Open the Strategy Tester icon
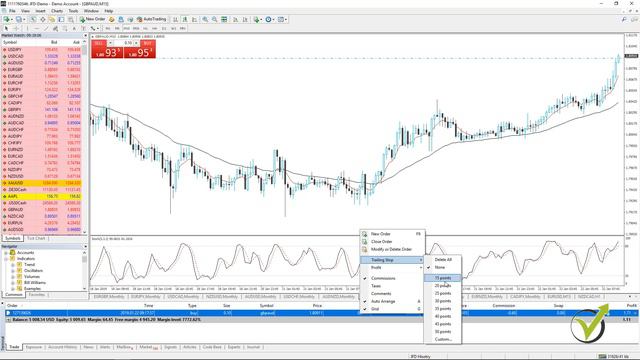 [71, 19]
